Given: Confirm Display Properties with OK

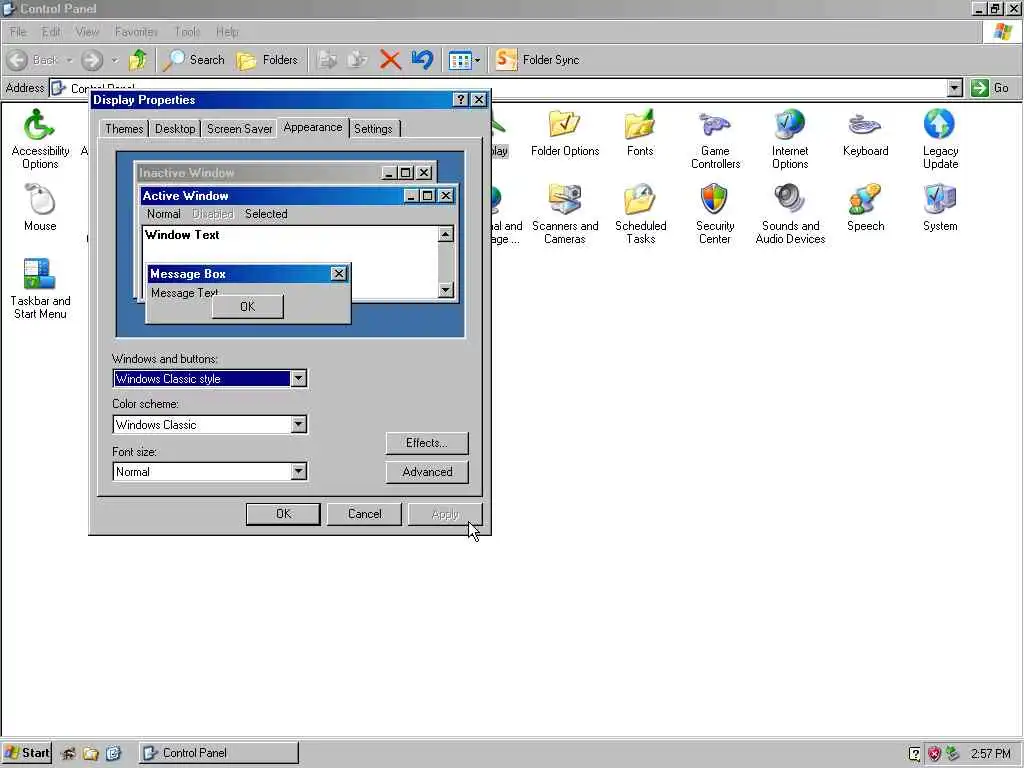Looking at the screenshot, I should (x=283, y=514).
